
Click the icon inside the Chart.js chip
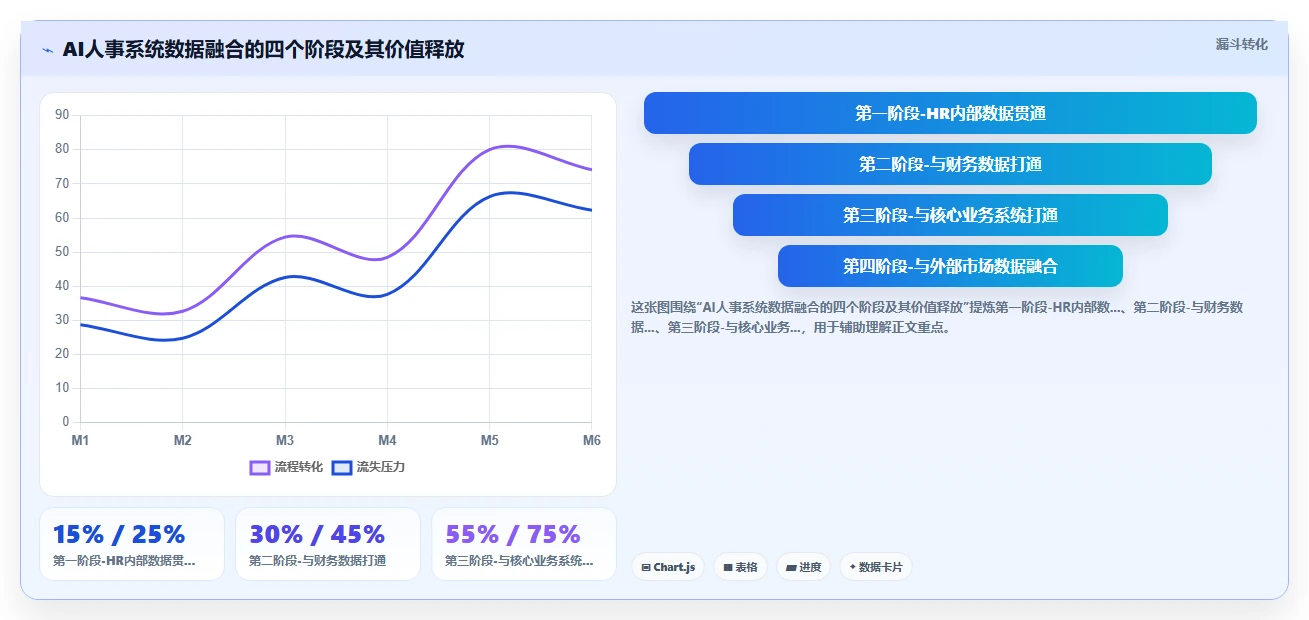point(646,568)
